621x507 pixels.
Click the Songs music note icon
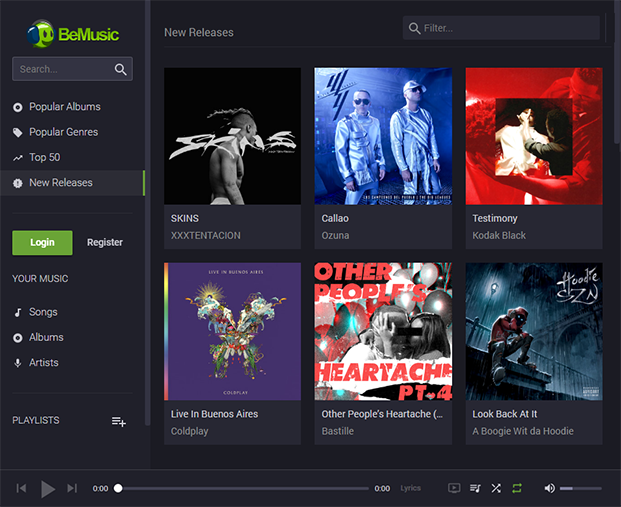tap(17, 313)
